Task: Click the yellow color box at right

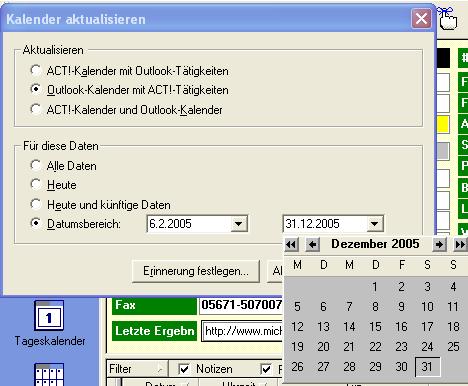Action: (x=443, y=124)
